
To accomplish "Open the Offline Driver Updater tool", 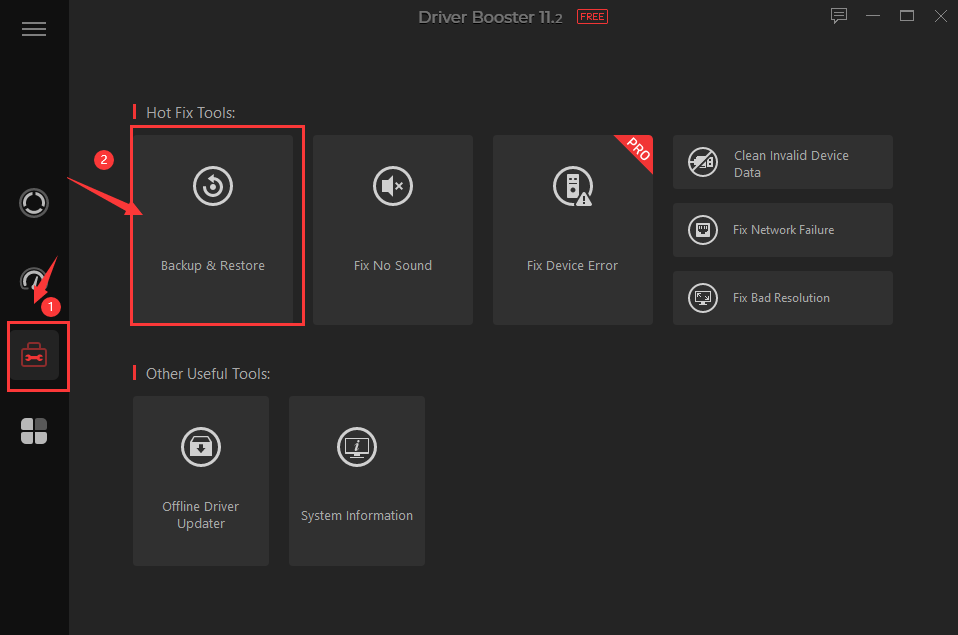I will tap(201, 481).
